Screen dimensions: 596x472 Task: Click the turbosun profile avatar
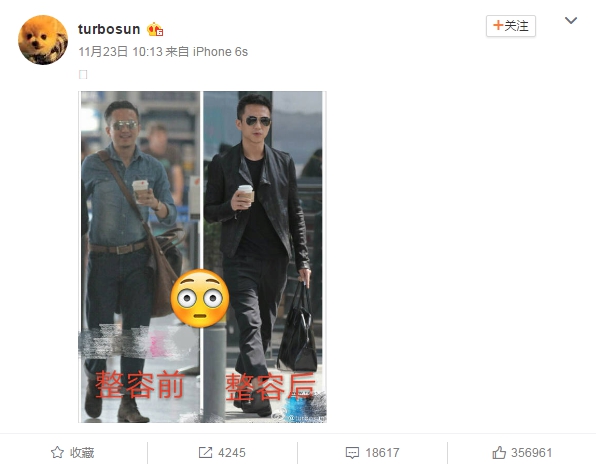click(43, 40)
